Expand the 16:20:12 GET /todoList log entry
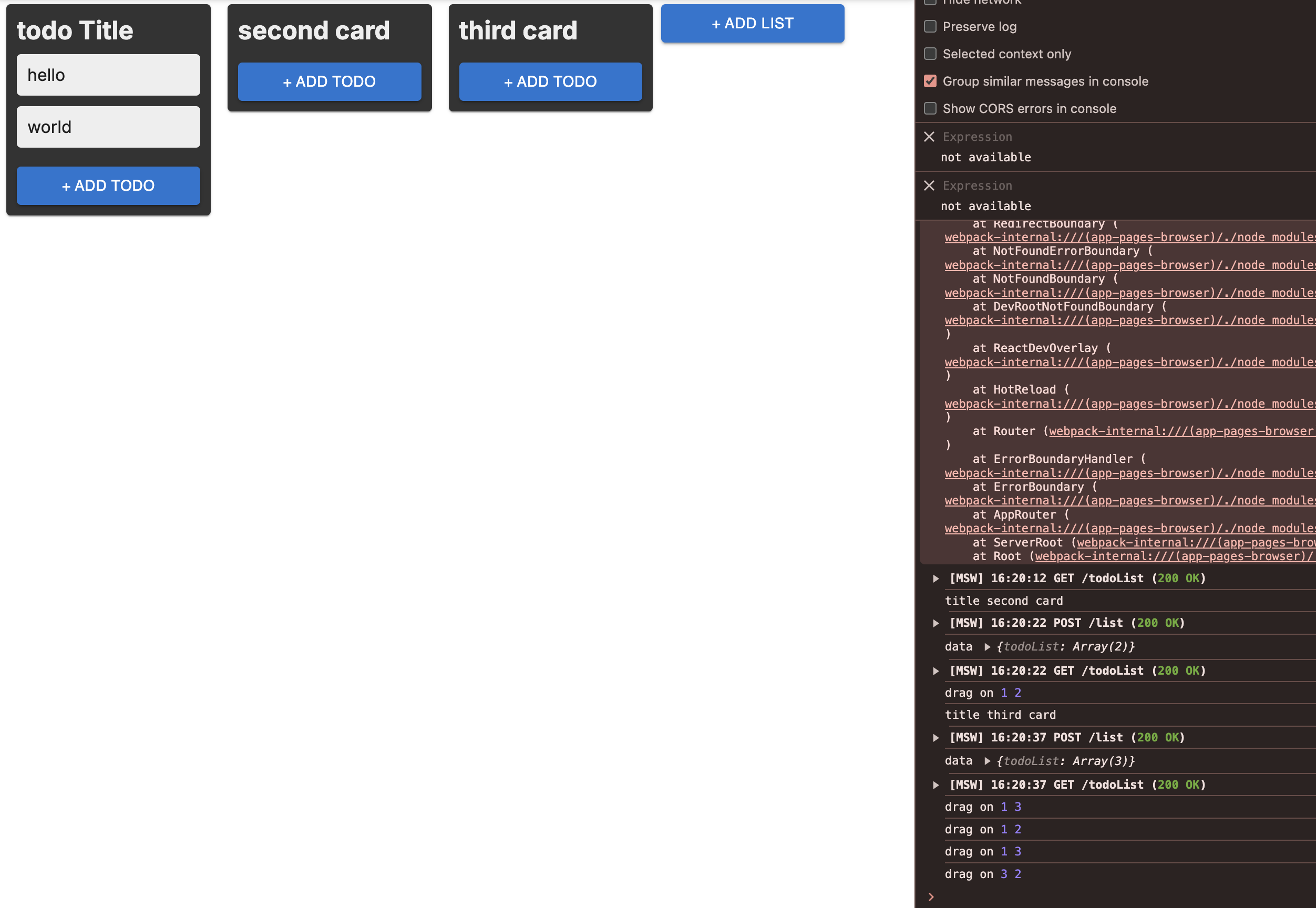This screenshot has height=908, width=1316. coord(936,579)
